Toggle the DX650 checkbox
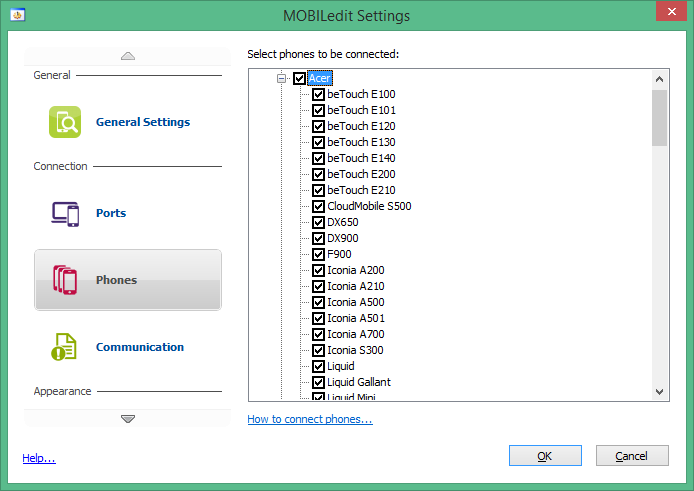This screenshot has height=491, width=694. coord(318,222)
